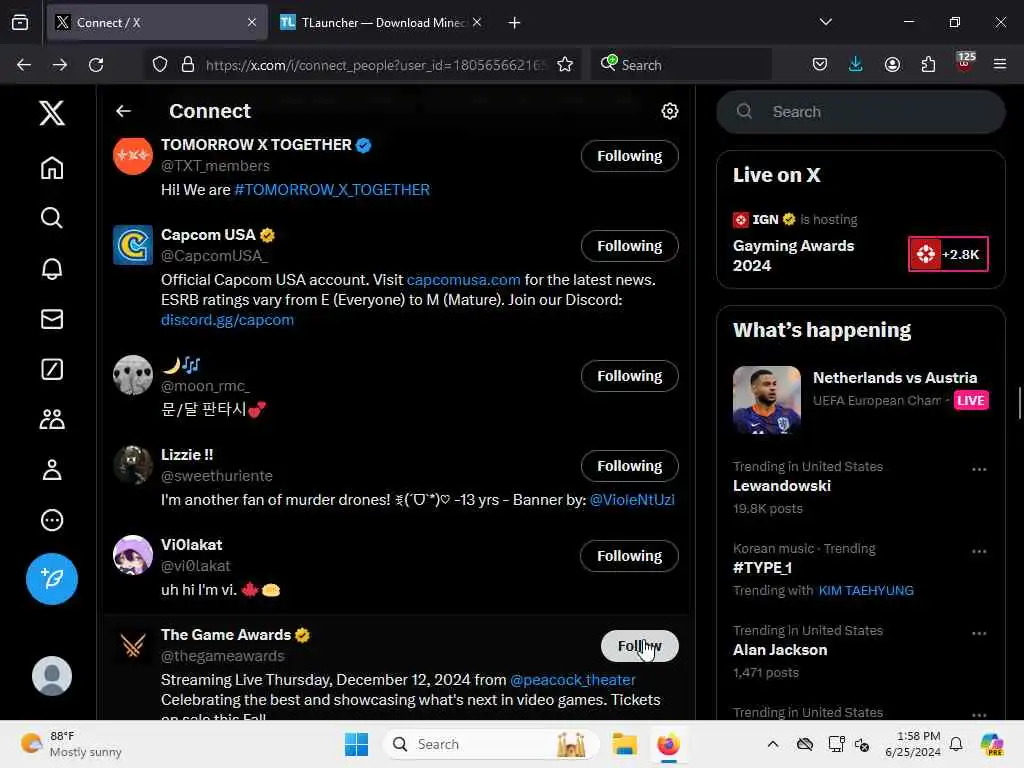
Task: Open extension icon with 125 badge
Action: [x=965, y=63]
